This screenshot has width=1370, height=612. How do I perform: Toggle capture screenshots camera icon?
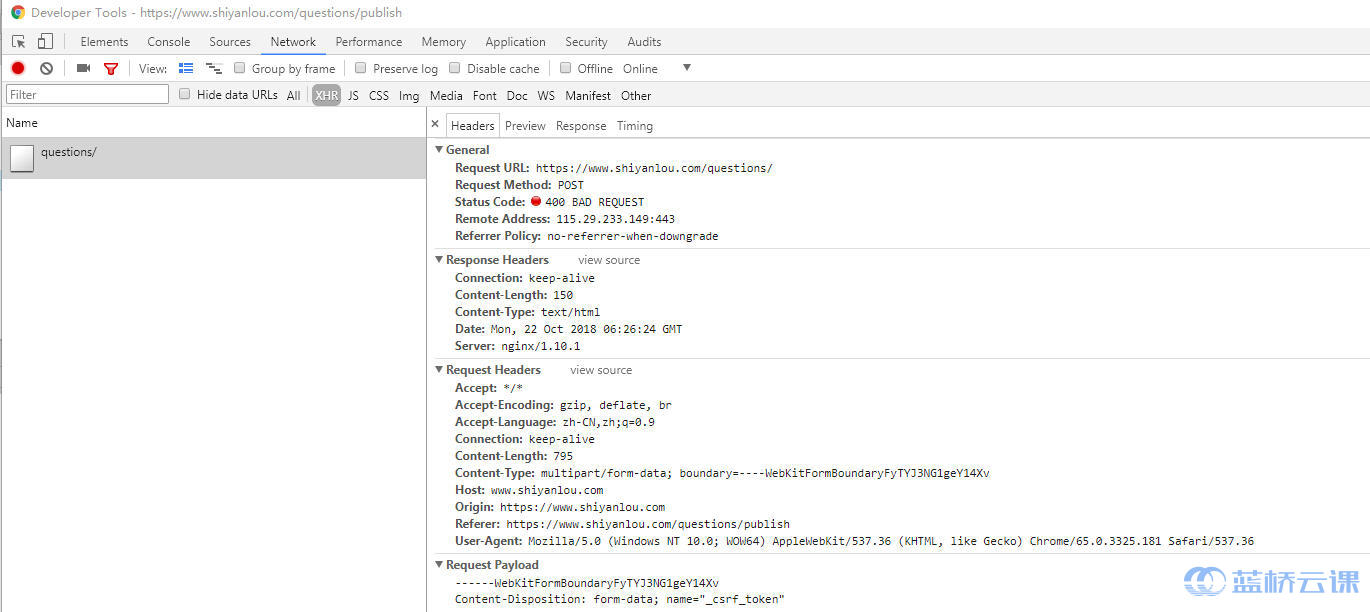pyautogui.click(x=83, y=68)
